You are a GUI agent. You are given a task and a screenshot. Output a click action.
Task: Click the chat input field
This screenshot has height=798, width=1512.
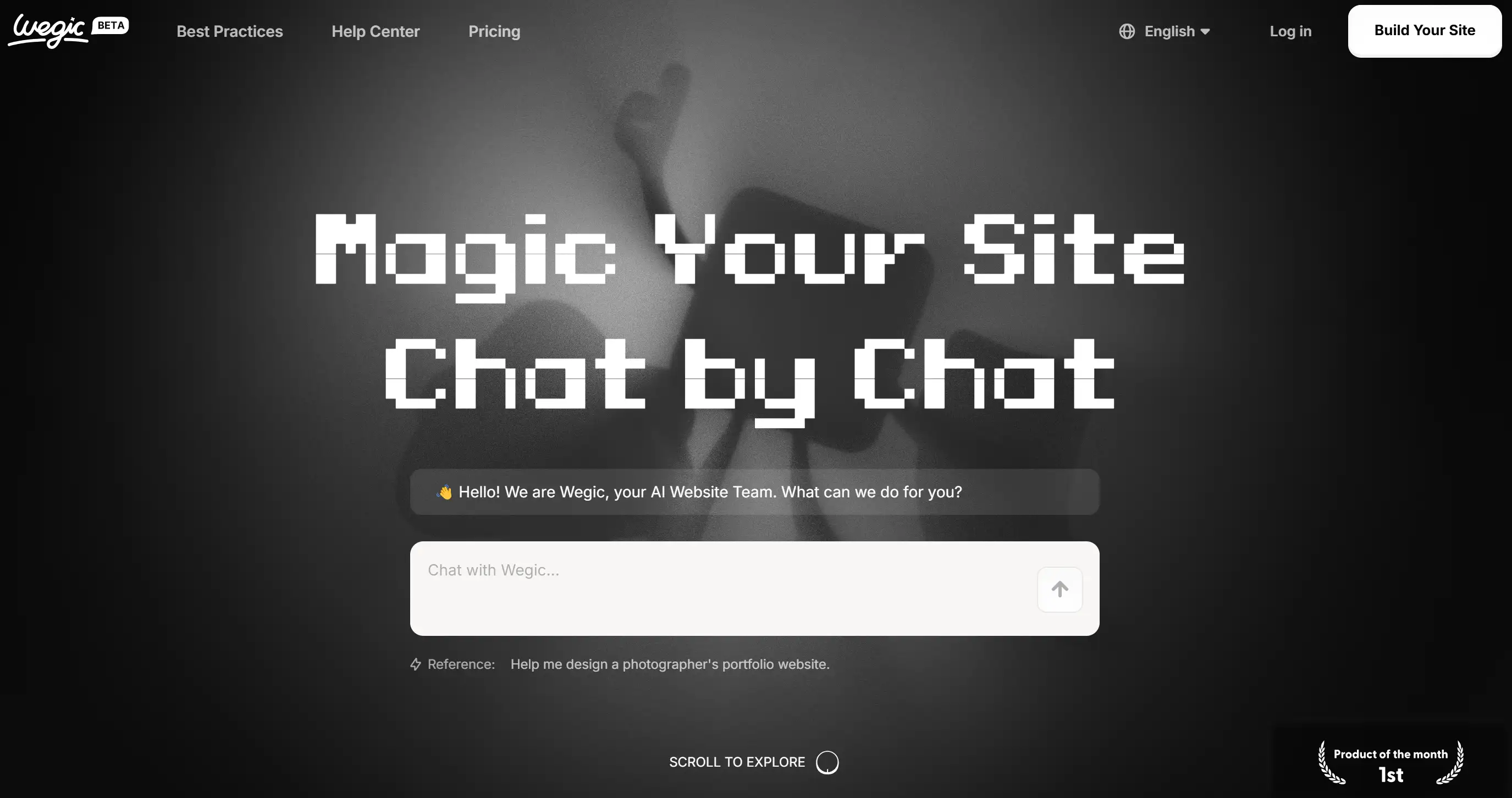[x=754, y=588]
